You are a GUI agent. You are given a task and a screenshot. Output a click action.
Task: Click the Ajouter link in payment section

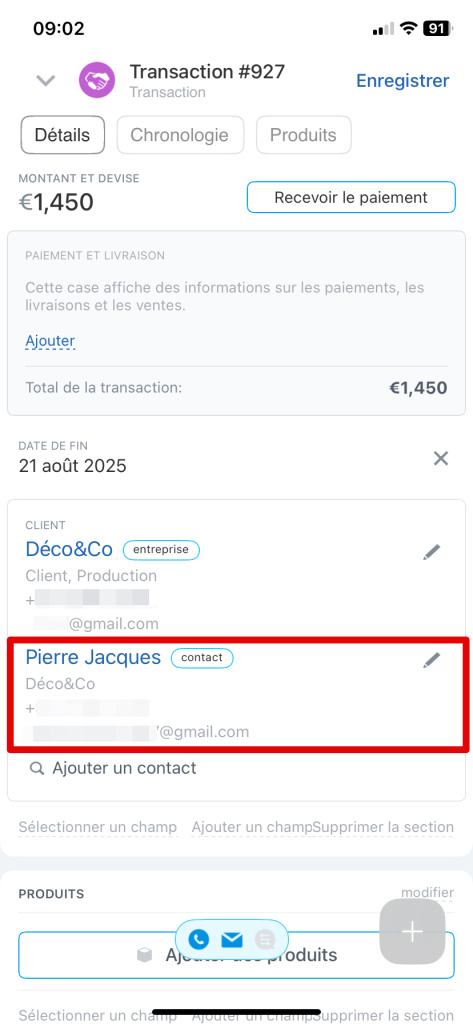[50, 341]
